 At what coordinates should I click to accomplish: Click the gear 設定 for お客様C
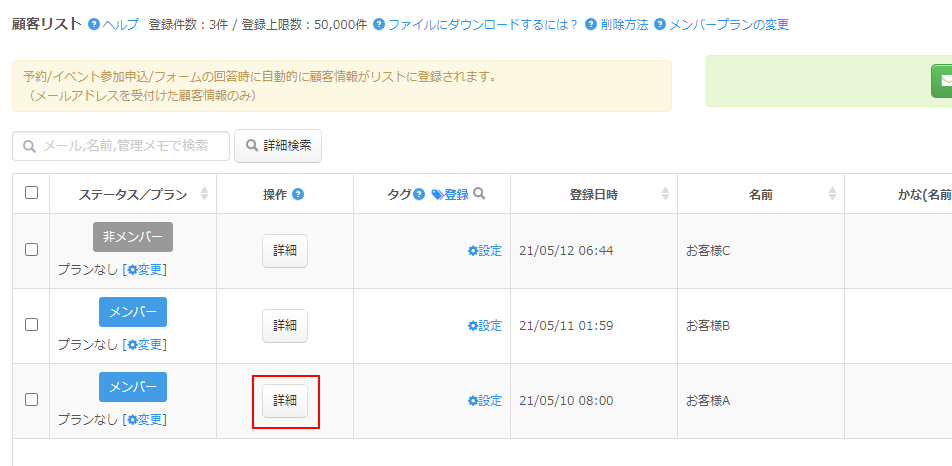tap(484, 251)
